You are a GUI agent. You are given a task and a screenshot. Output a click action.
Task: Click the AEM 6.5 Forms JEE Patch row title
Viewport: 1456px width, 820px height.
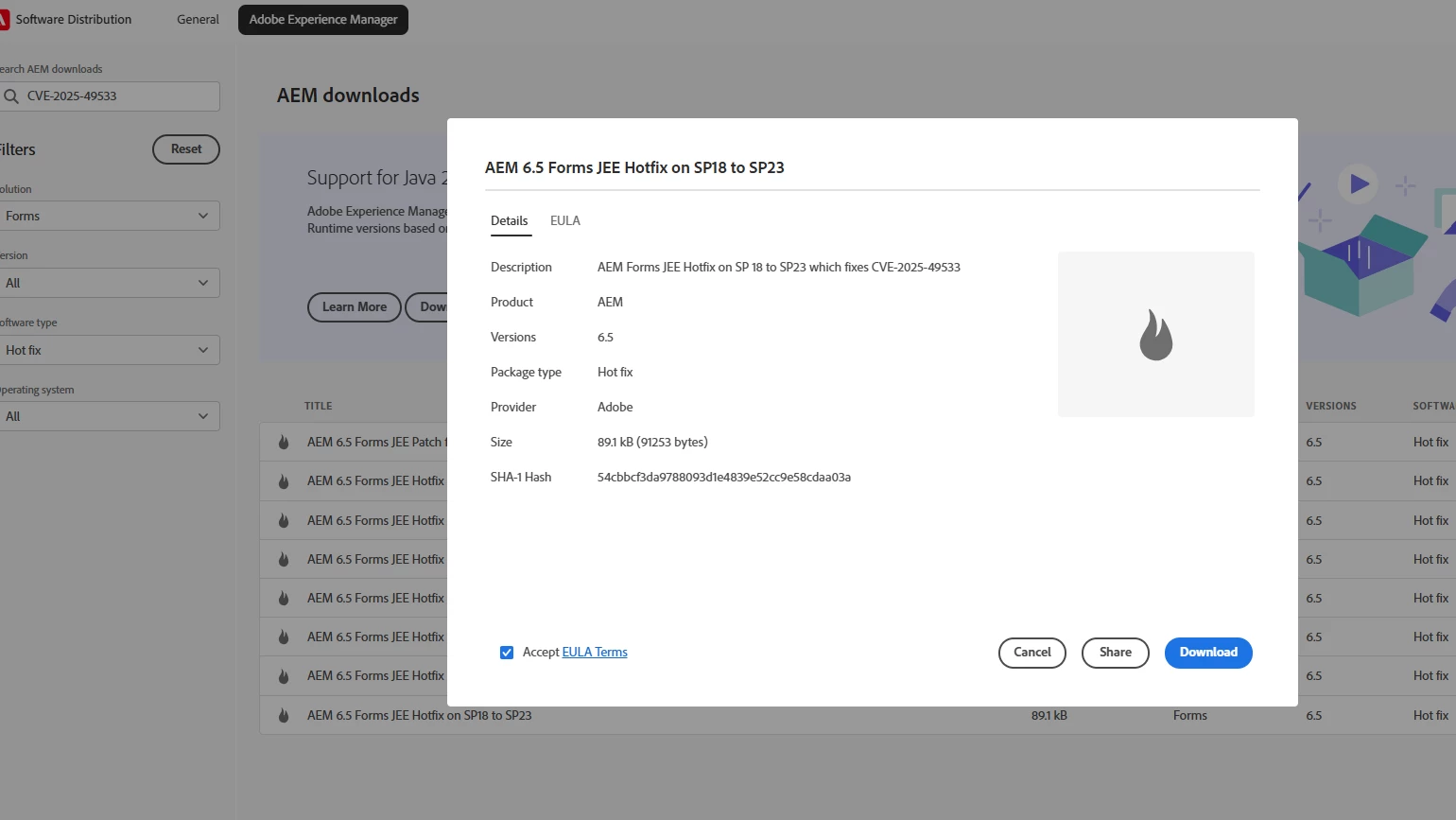377,443
